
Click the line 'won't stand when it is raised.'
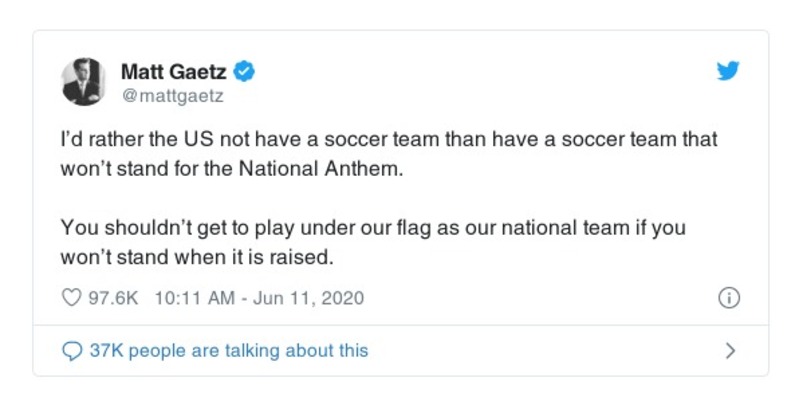tap(195, 256)
